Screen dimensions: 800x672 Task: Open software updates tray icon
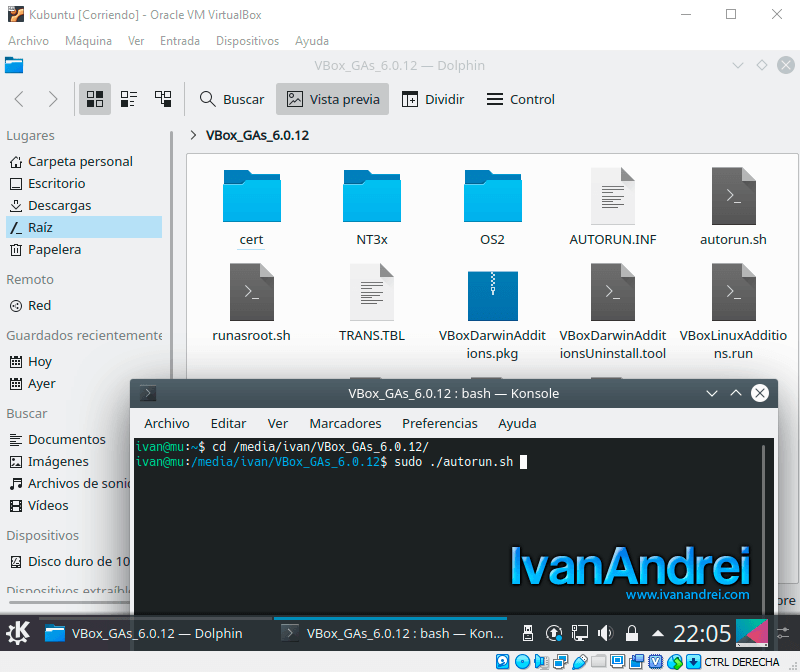pyautogui.click(x=554, y=633)
